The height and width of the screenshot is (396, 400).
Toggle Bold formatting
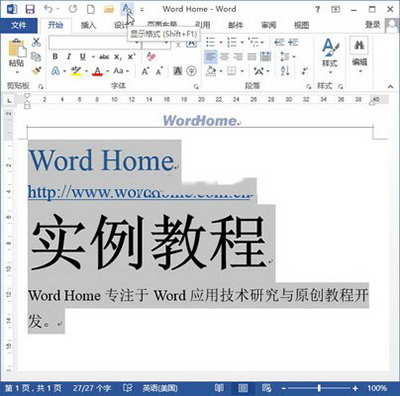click(55, 57)
